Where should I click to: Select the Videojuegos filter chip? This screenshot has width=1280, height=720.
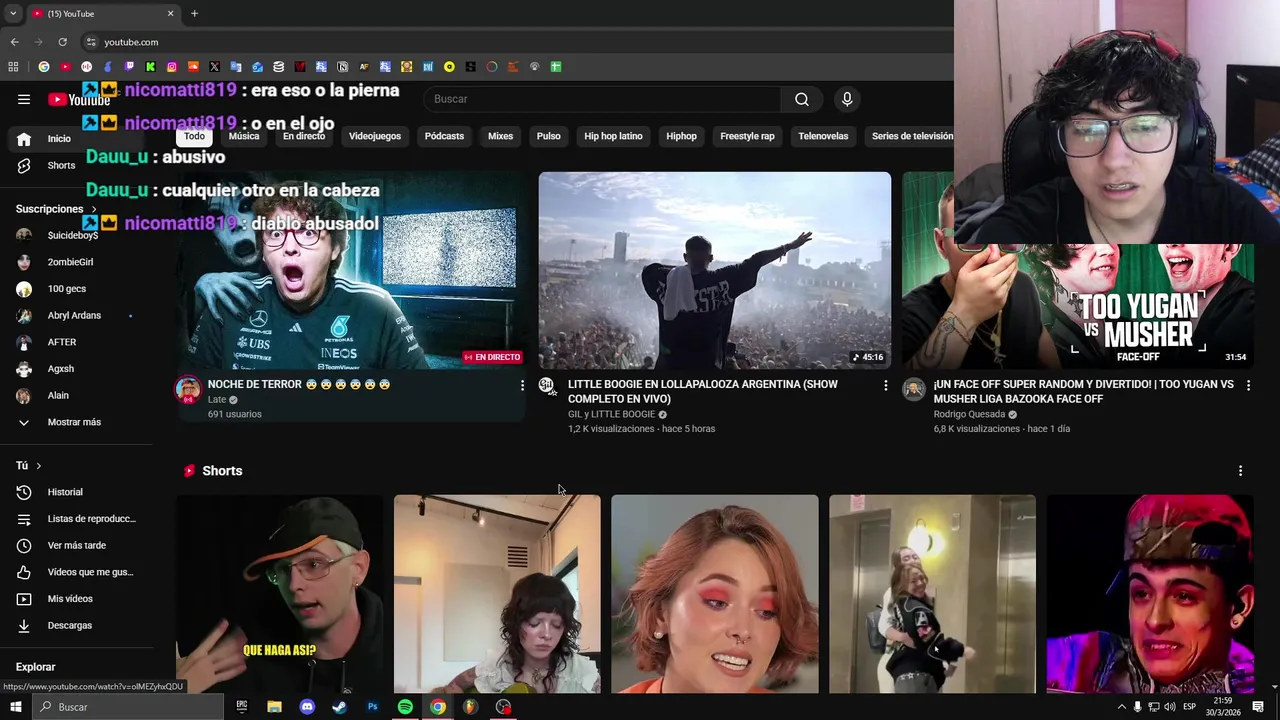coord(375,136)
